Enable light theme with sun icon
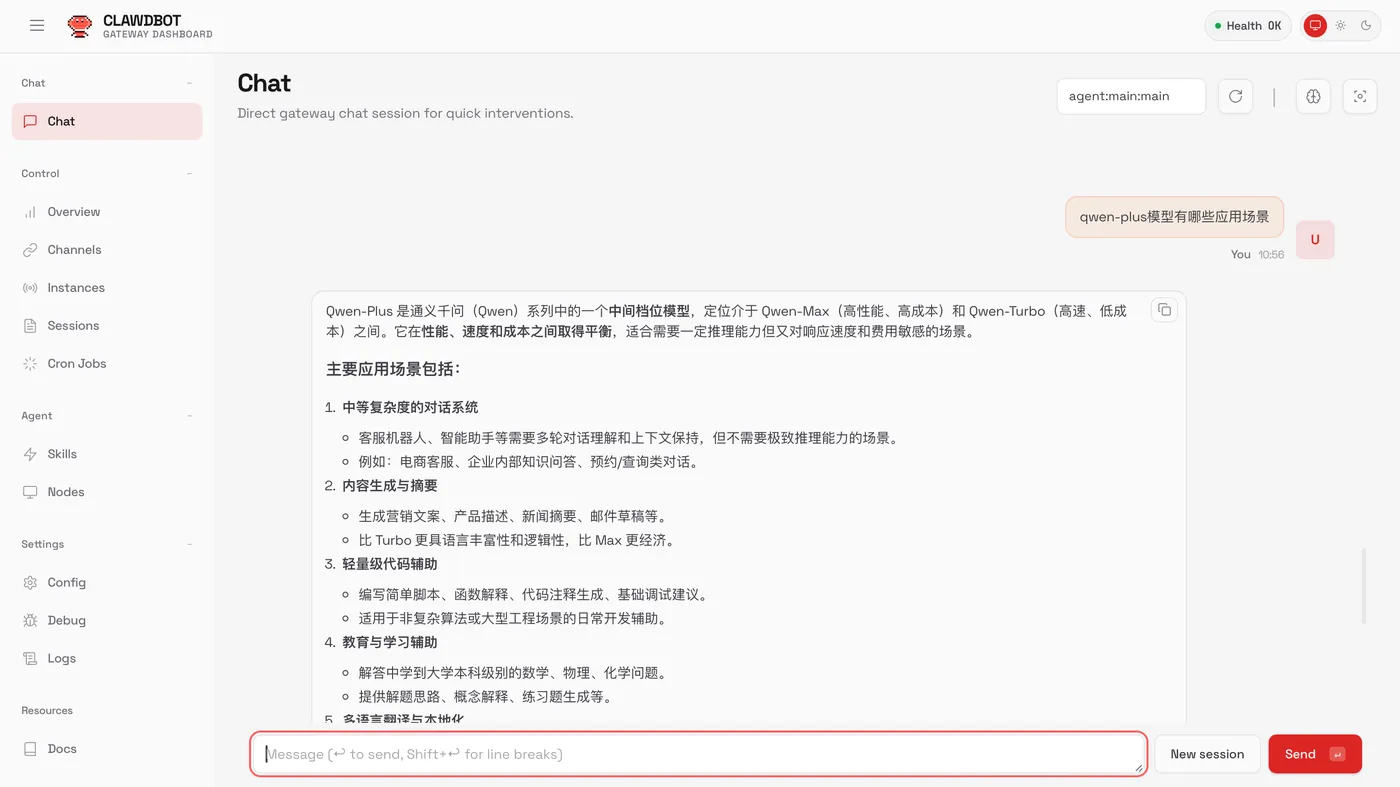The width and height of the screenshot is (1400, 787). tap(1341, 26)
